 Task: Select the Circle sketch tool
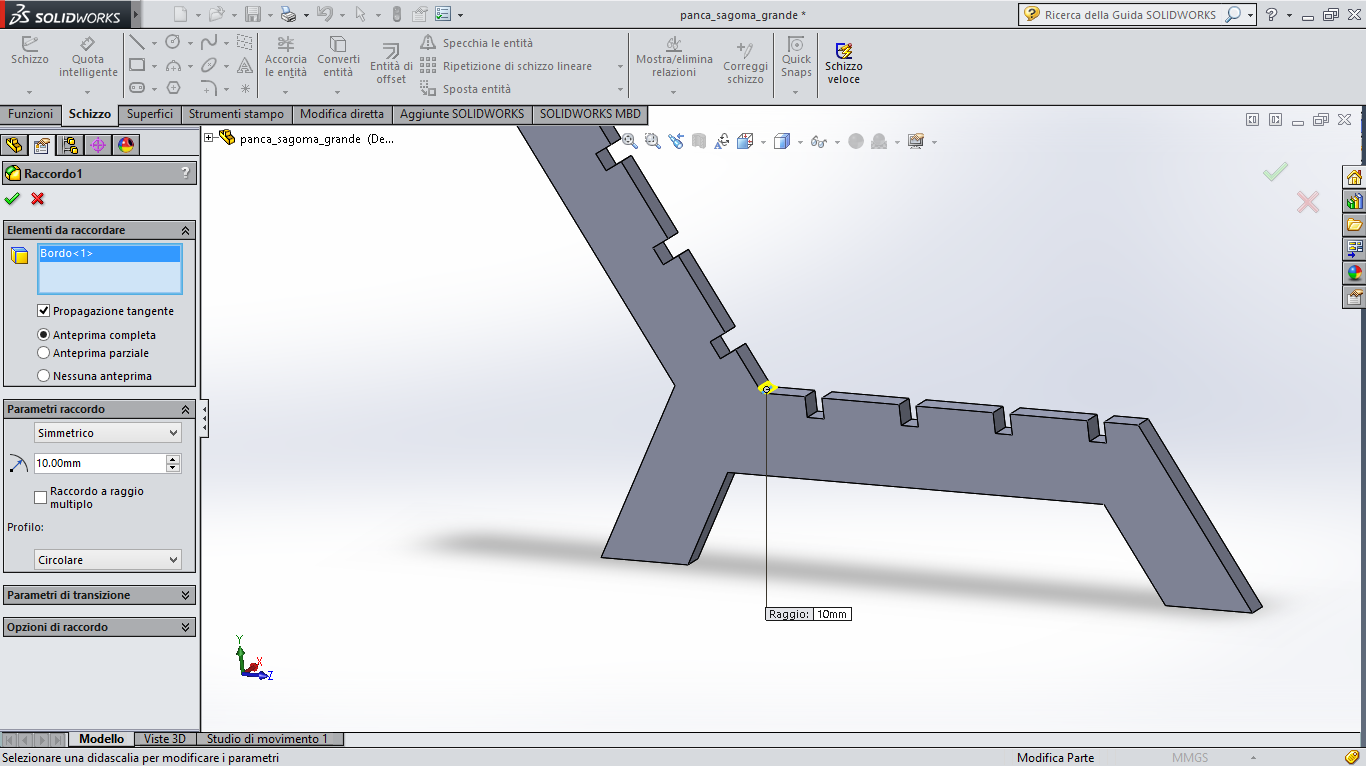tap(173, 42)
